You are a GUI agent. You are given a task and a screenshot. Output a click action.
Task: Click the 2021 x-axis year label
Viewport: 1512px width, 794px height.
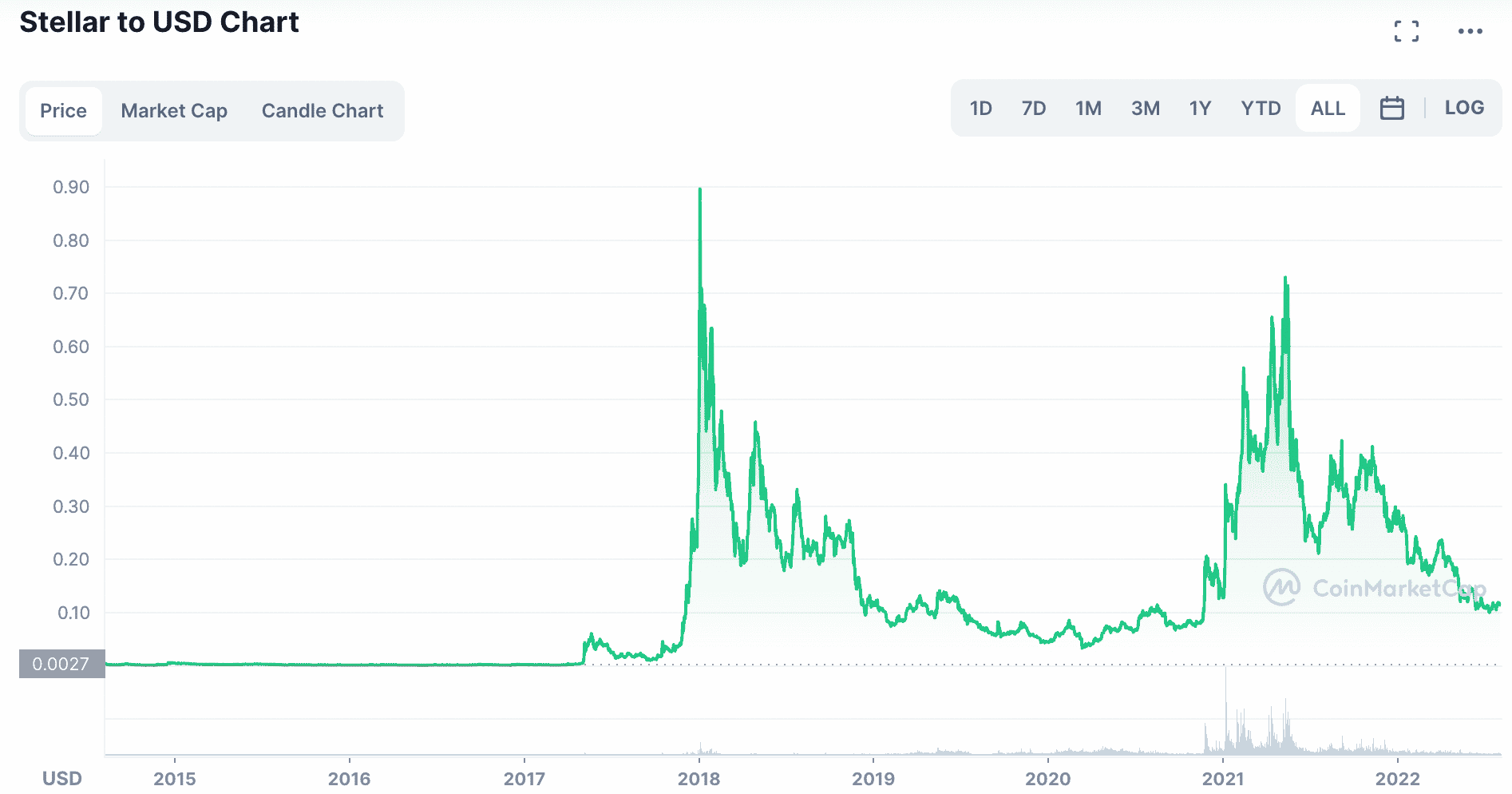[1223, 779]
